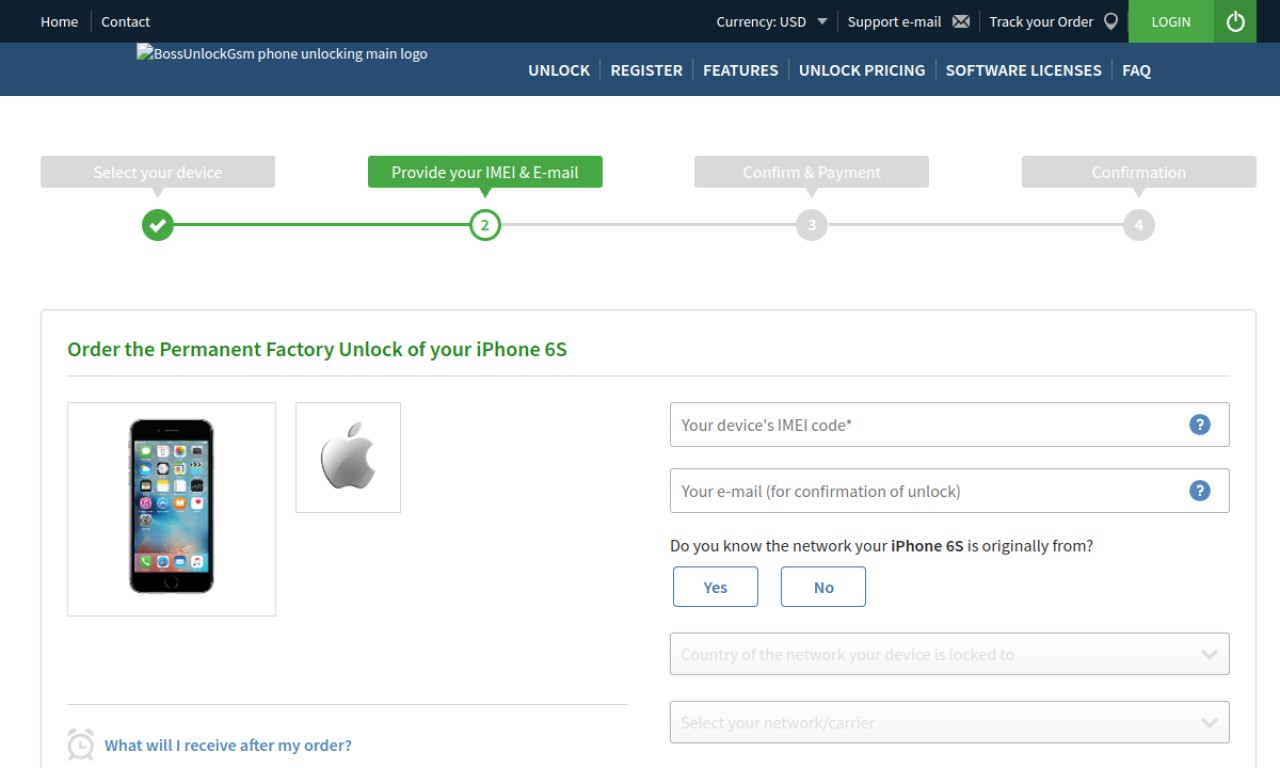Viewport: 1280px width, 768px height.
Task: Click the alarm clock icon near order info
Action: point(81,745)
